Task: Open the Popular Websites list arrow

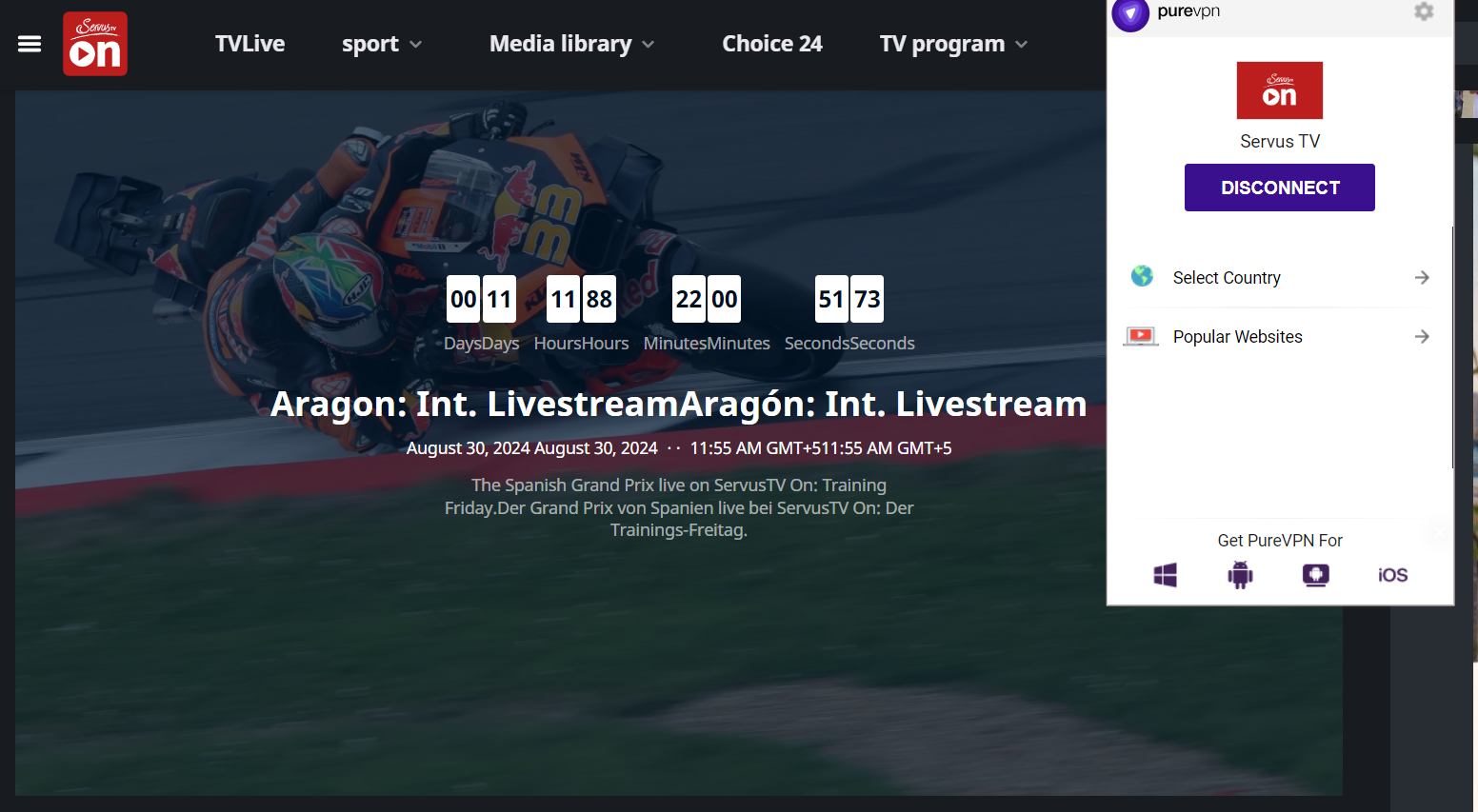Action: tap(1422, 336)
